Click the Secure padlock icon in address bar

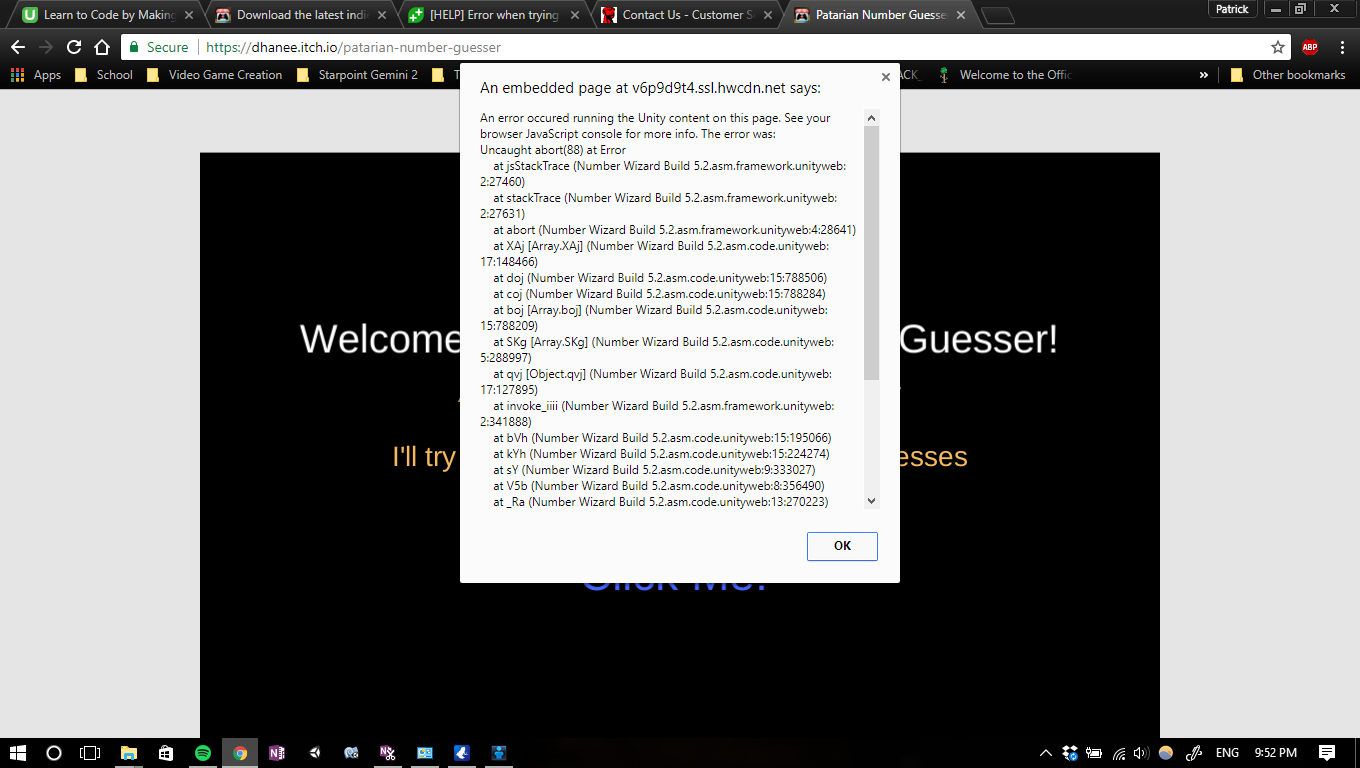coord(135,47)
